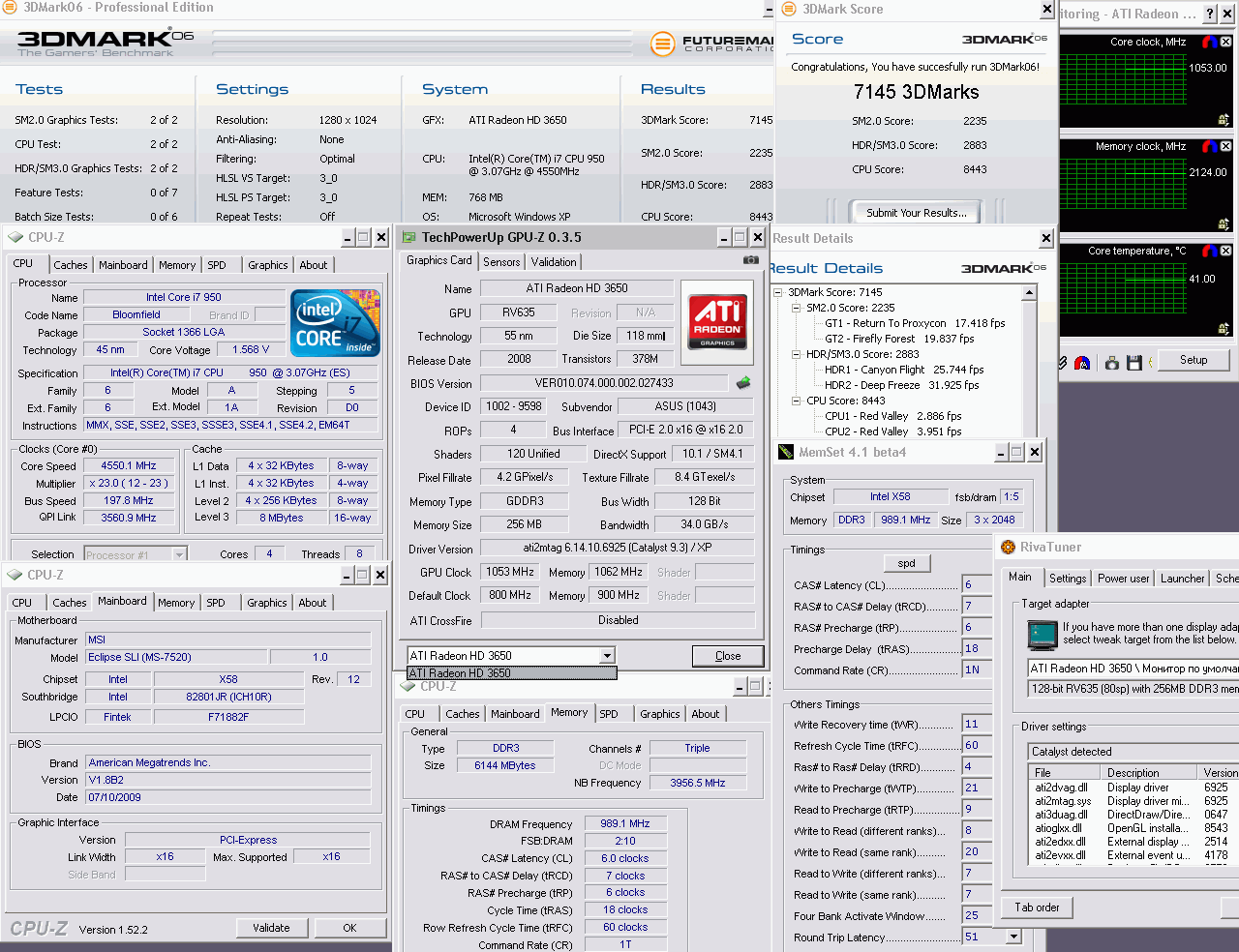The image size is (1239, 952).
Task: Open Settings tab in RivaTuner
Action: [x=1068, y=579]
